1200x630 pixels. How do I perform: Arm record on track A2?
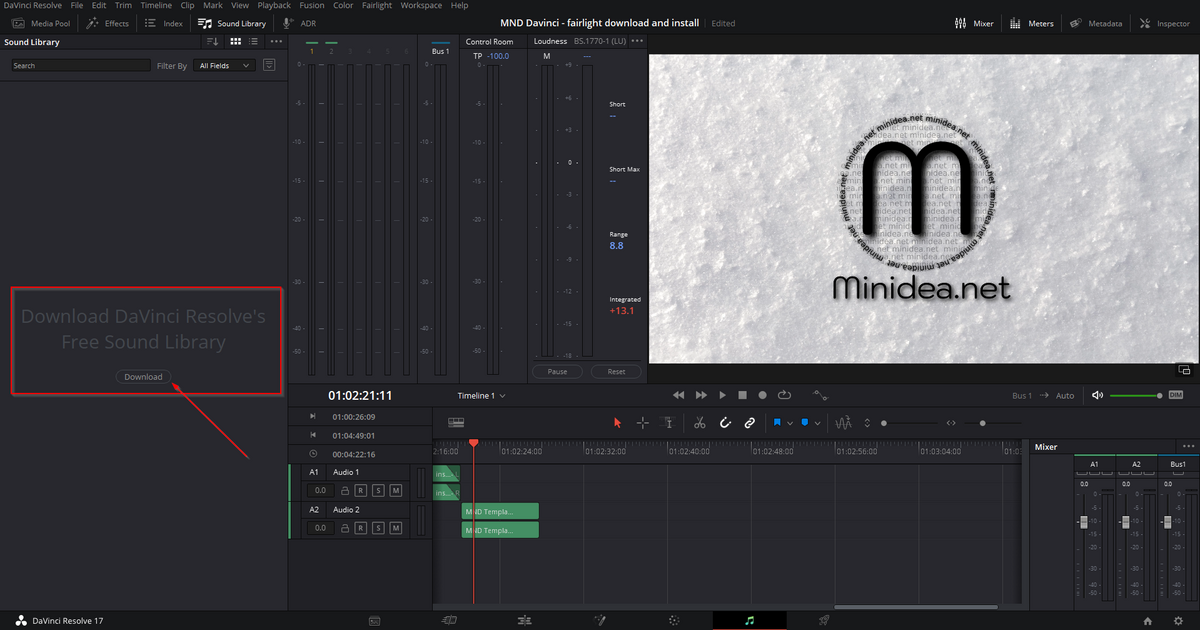coord(362,528)
